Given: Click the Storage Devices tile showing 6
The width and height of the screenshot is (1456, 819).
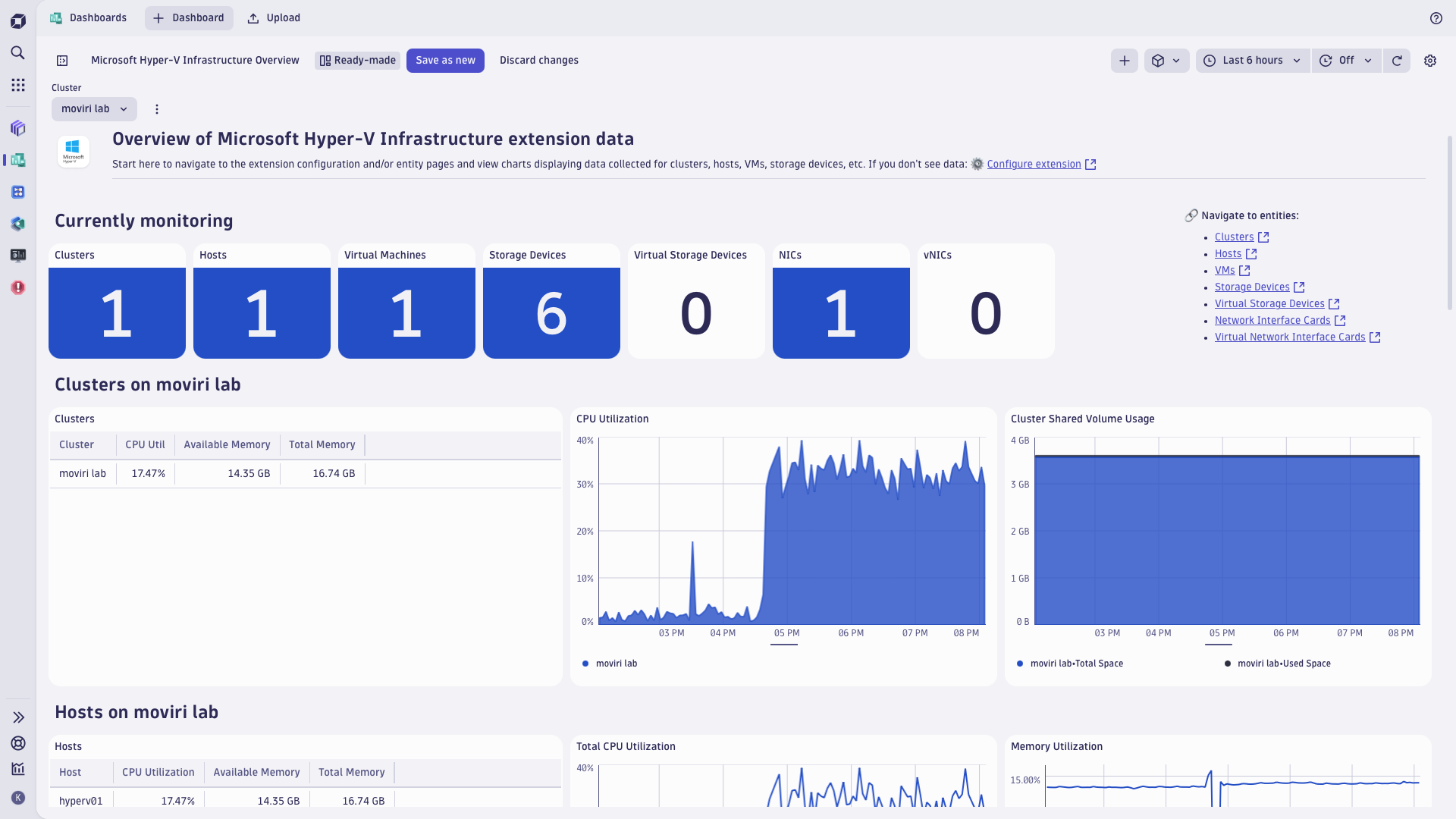Looking at the screenshot, I should pos(551,301).
